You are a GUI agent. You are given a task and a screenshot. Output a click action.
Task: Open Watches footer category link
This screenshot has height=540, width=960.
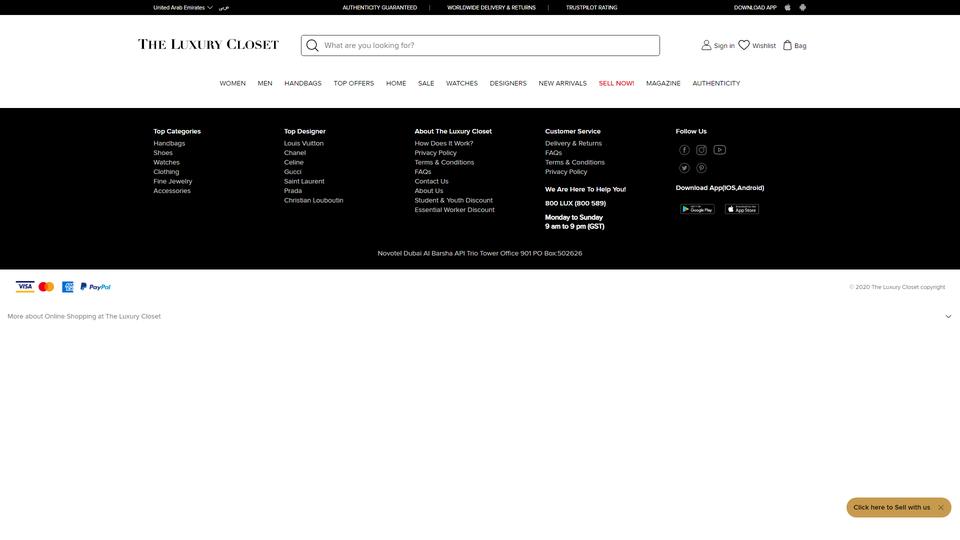coord(167,162)
